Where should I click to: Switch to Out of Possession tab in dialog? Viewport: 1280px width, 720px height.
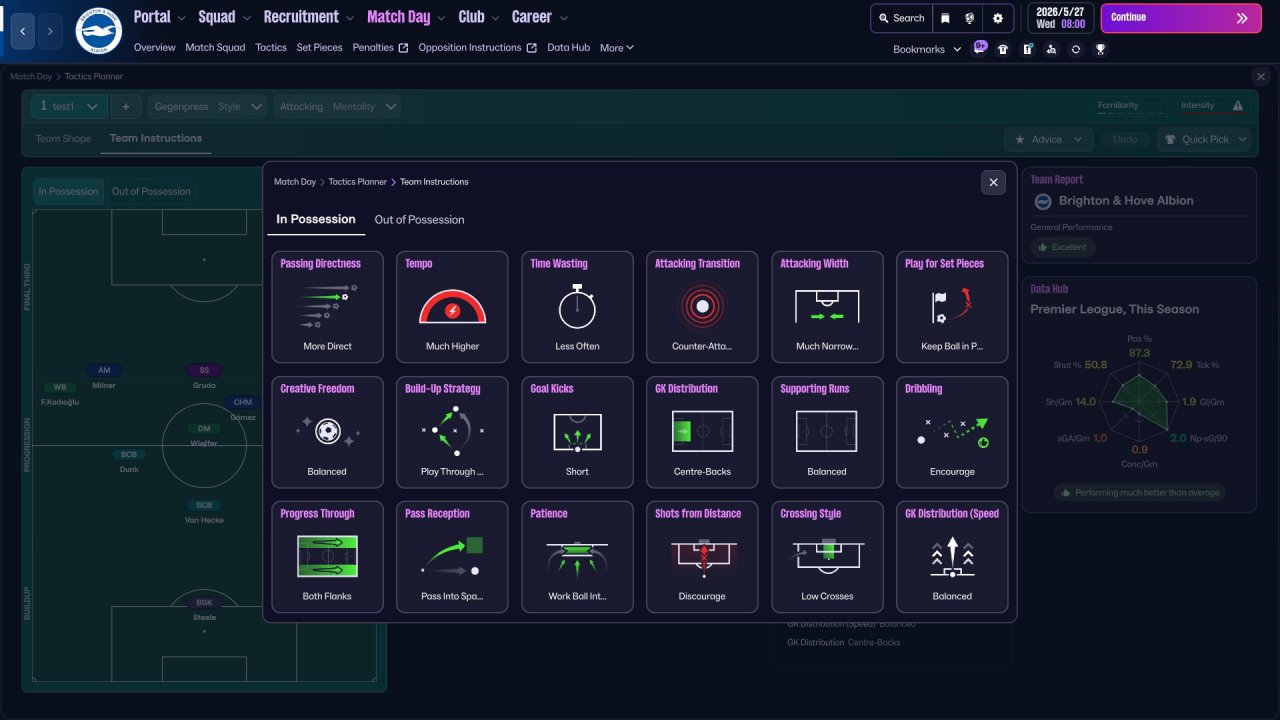(419, 219)
